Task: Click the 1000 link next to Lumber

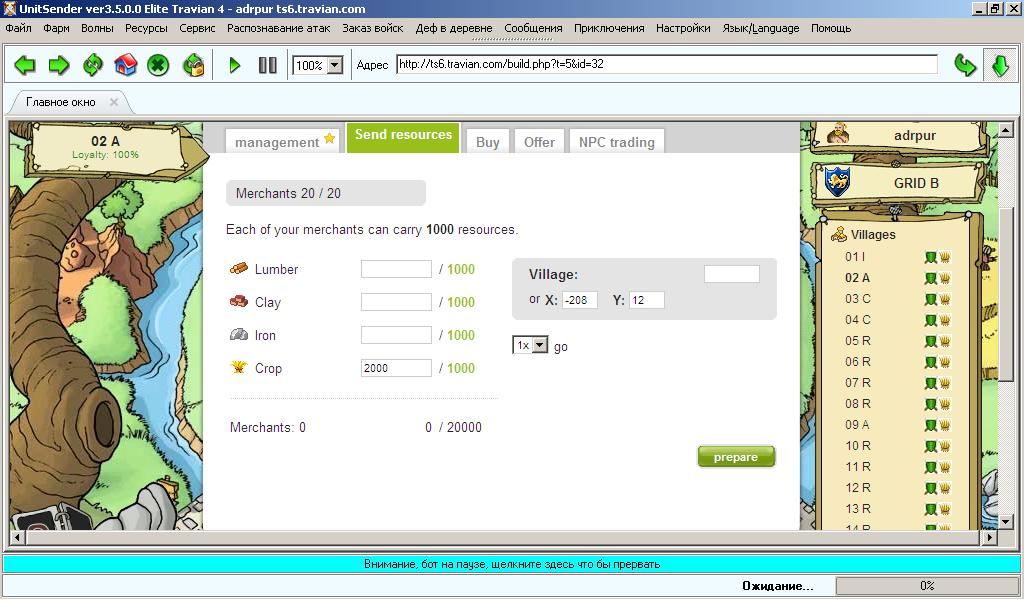Action: (x=461, y=269)
